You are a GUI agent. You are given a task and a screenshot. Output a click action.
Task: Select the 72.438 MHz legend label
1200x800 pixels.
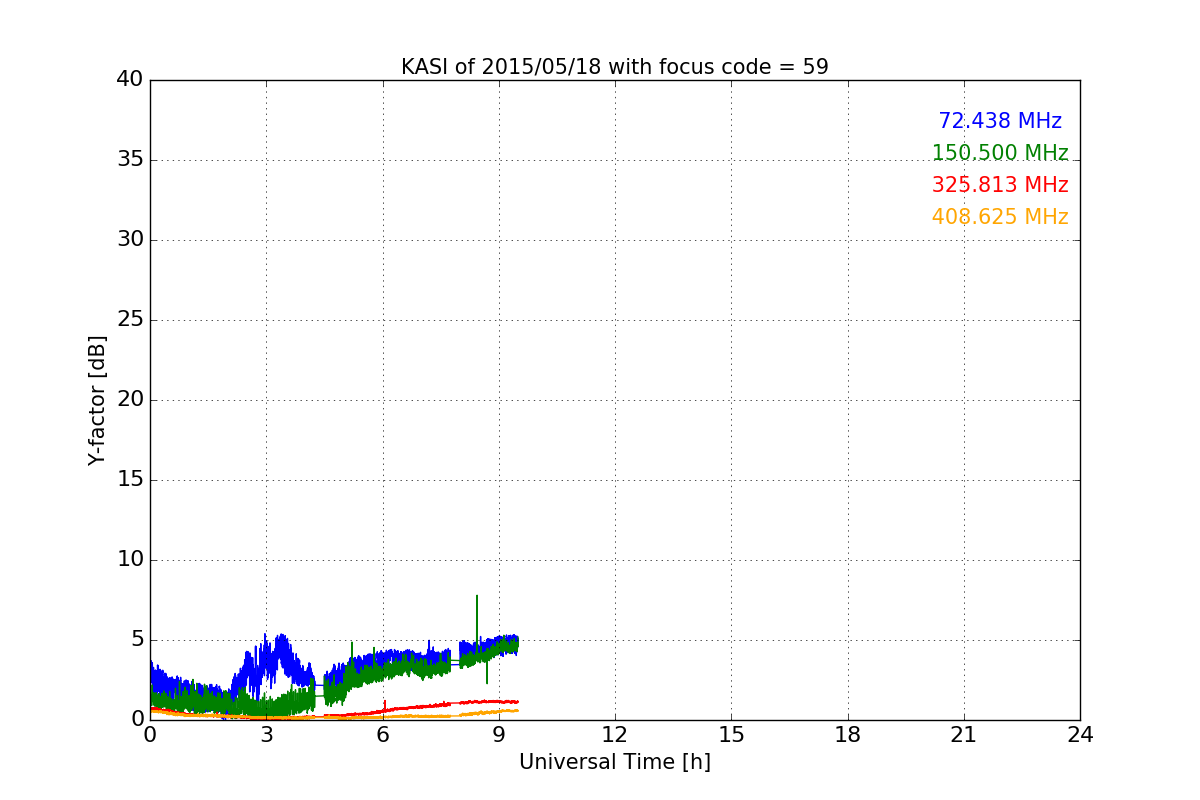pyautogui.click(x=1000, y=121)
